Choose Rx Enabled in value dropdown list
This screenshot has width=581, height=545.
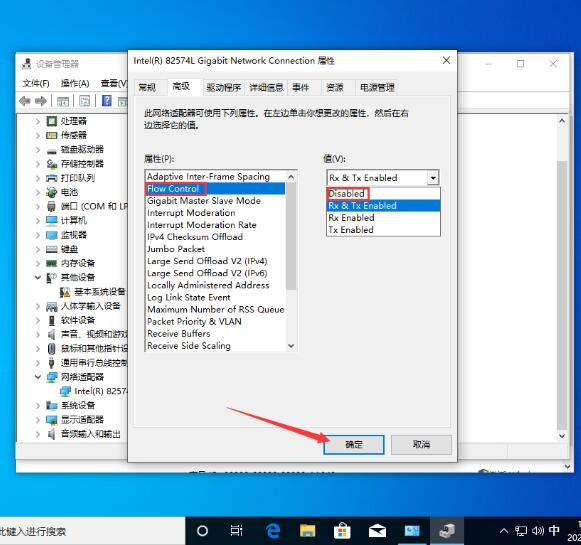pos(383,217)
